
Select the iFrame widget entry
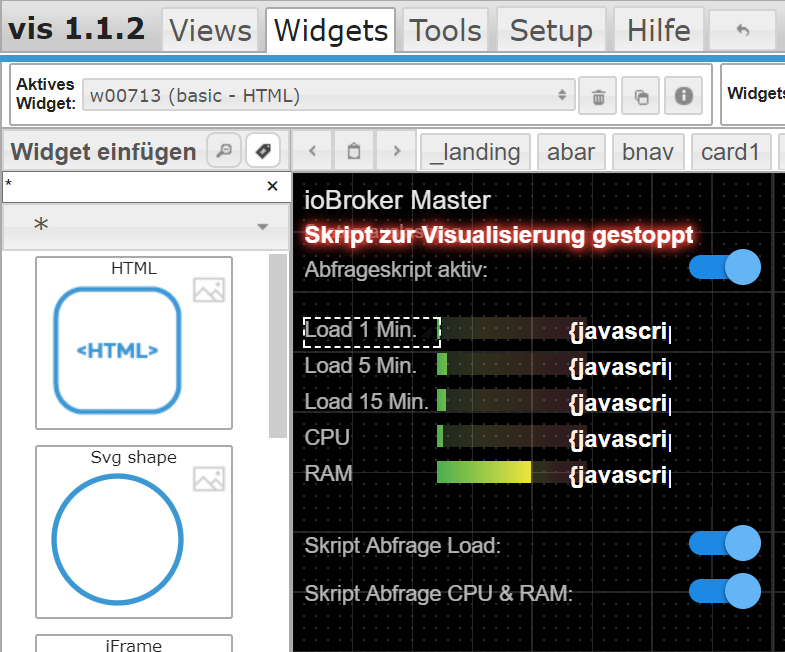[x=134, y=644]
